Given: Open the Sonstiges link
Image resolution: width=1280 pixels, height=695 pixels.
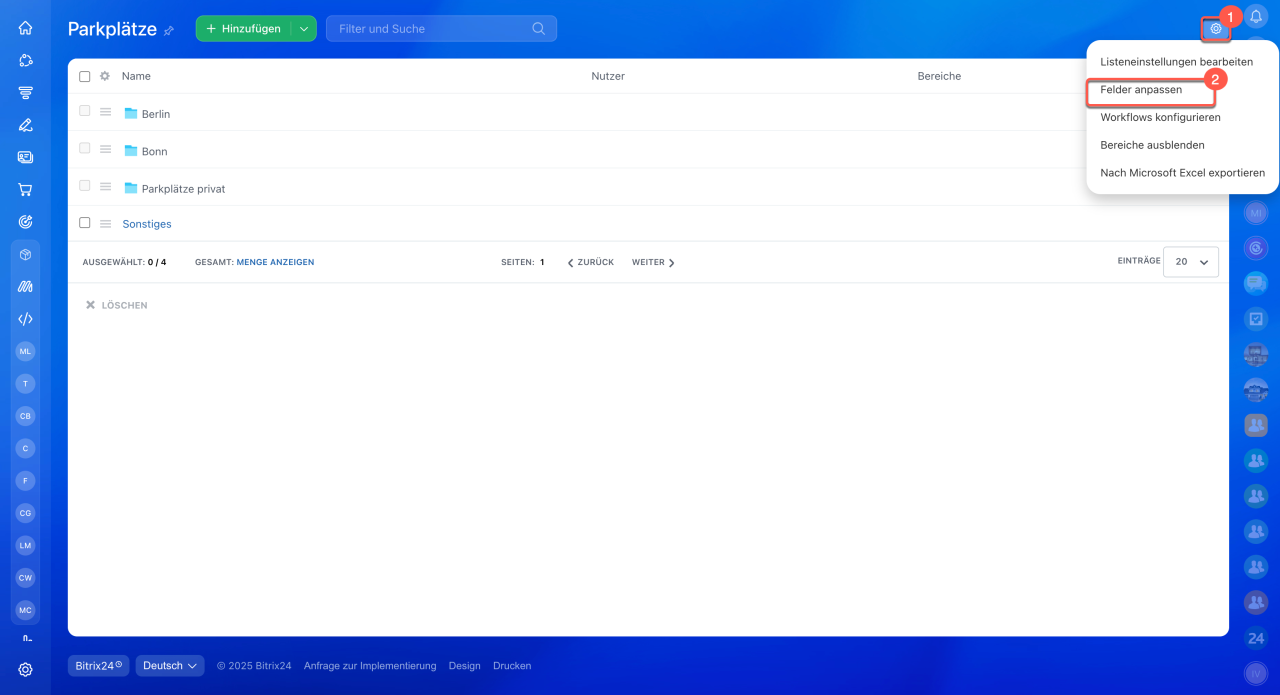Looking at the screenshot, I should [147, 224].
